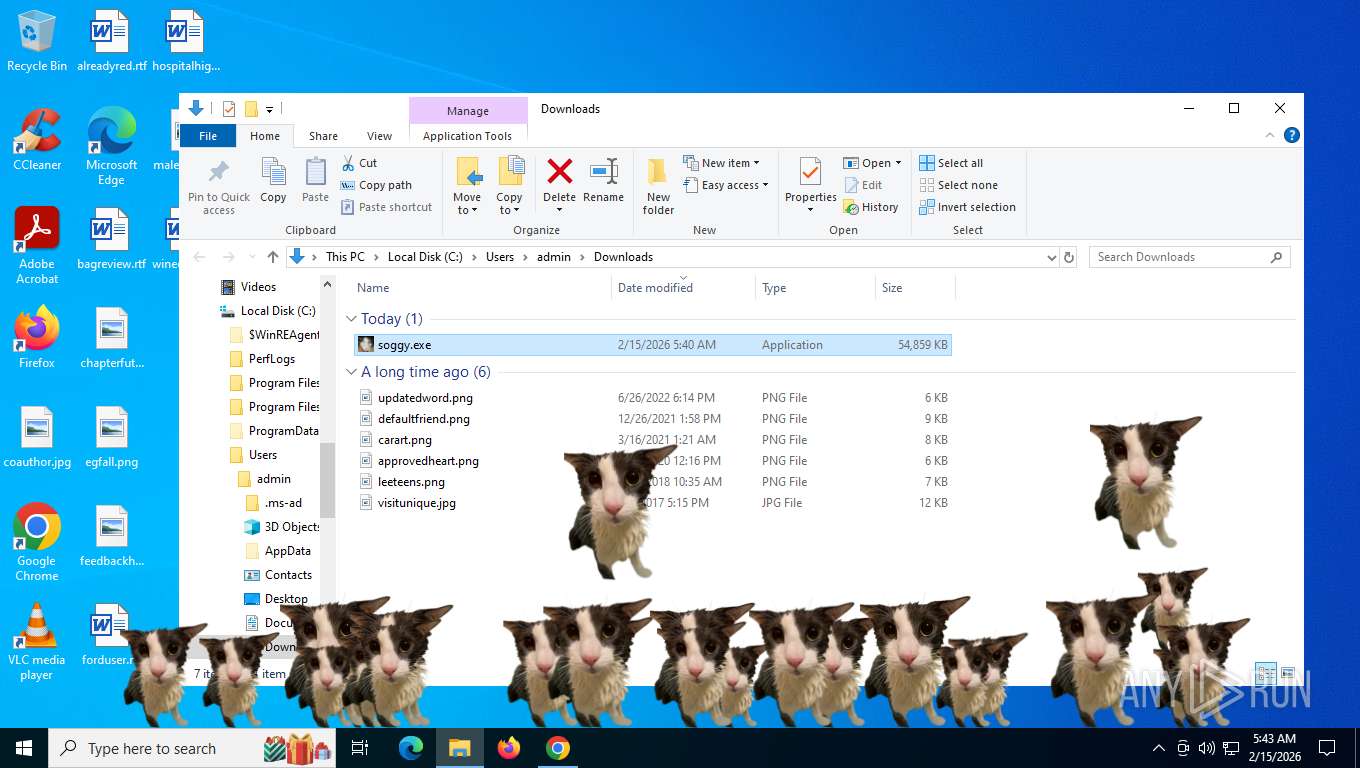Click the Windows Start button
This screenshot has height=768, width=1360.
tap(24, 748)
